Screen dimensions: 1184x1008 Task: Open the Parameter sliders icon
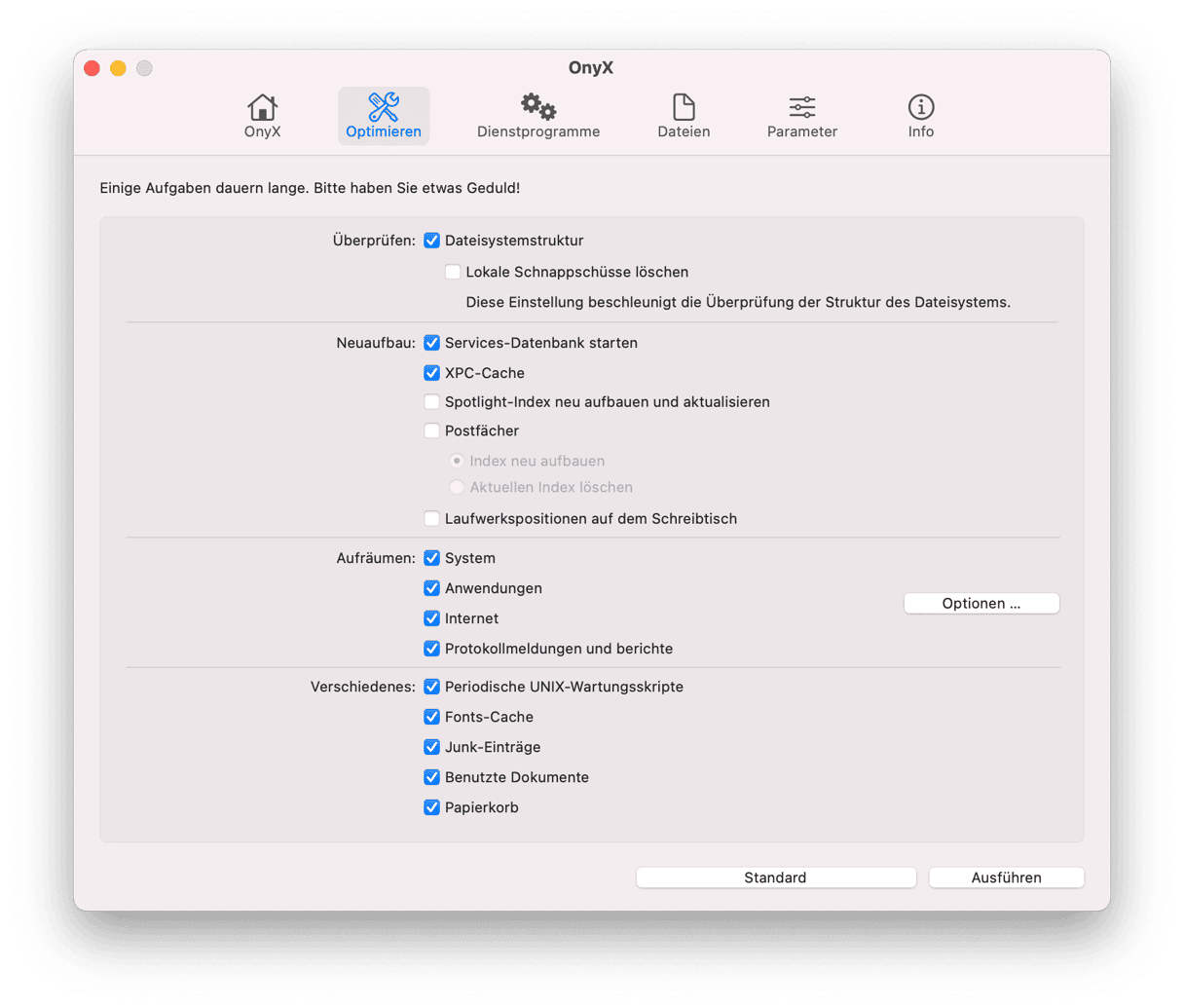802,106
